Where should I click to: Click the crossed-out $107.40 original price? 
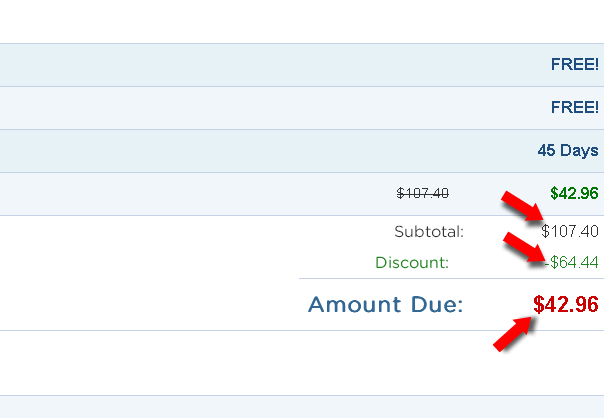pyautogui.click(x=423, y=193)
